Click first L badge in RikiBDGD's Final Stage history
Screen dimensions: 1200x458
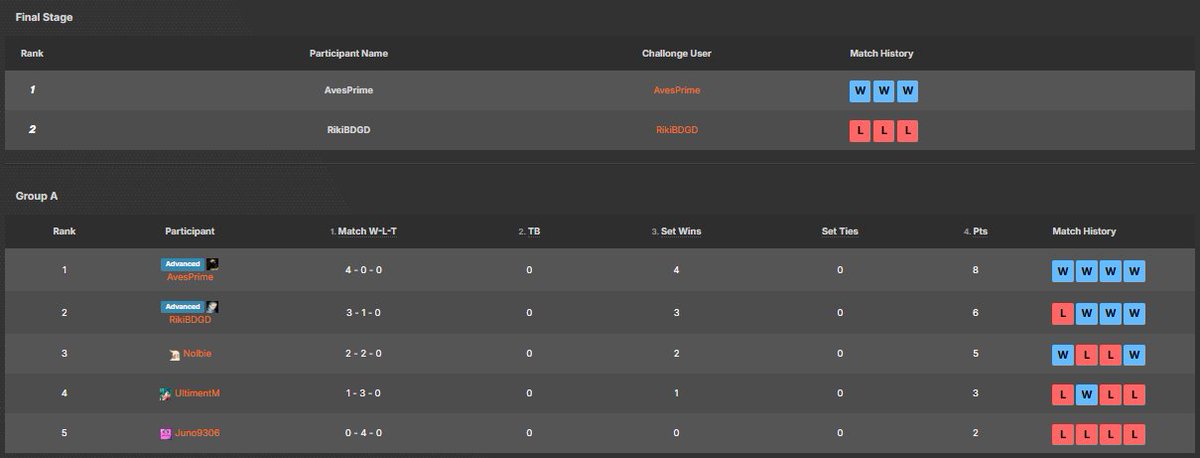point(860,131)
